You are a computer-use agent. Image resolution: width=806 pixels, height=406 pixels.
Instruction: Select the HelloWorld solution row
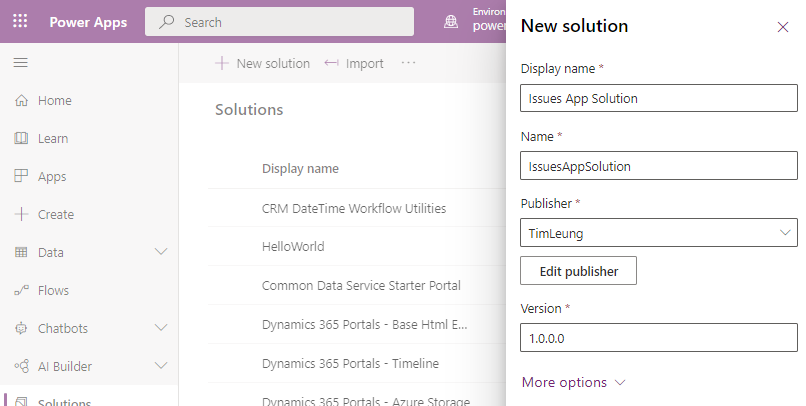coord(357,247)
